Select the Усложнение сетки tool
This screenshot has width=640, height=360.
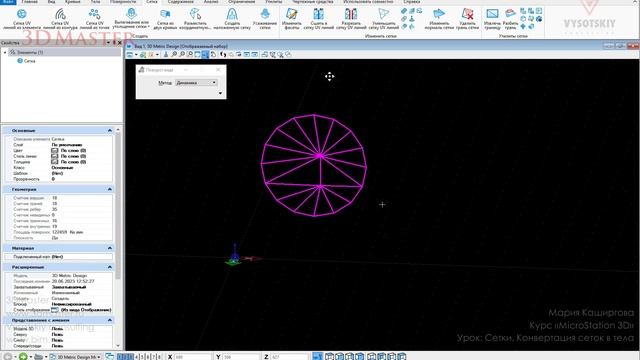point(265,19)
